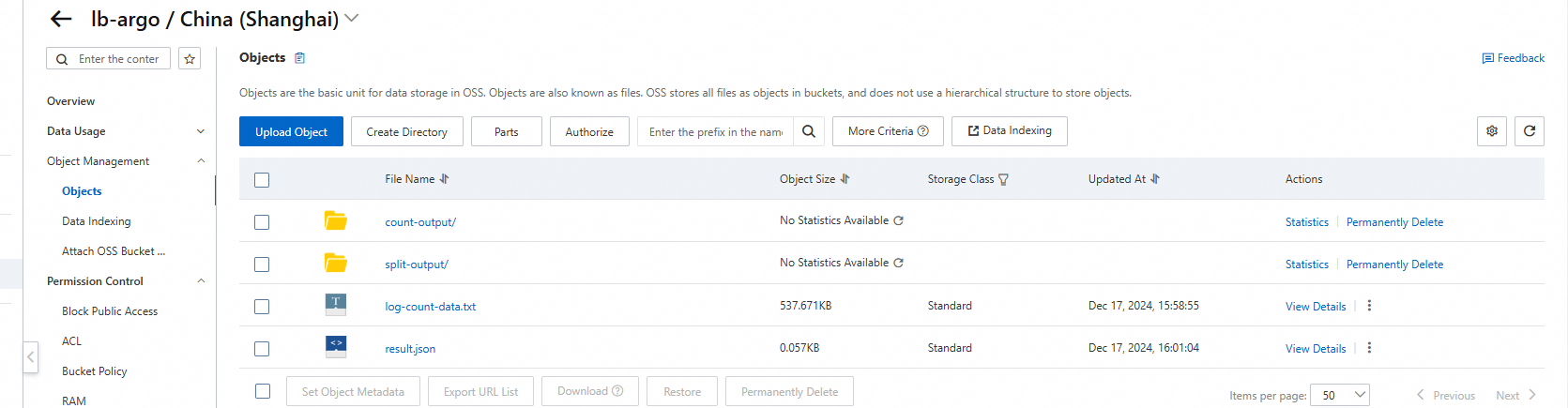Open the split-output/ folder link

(417, 264)
